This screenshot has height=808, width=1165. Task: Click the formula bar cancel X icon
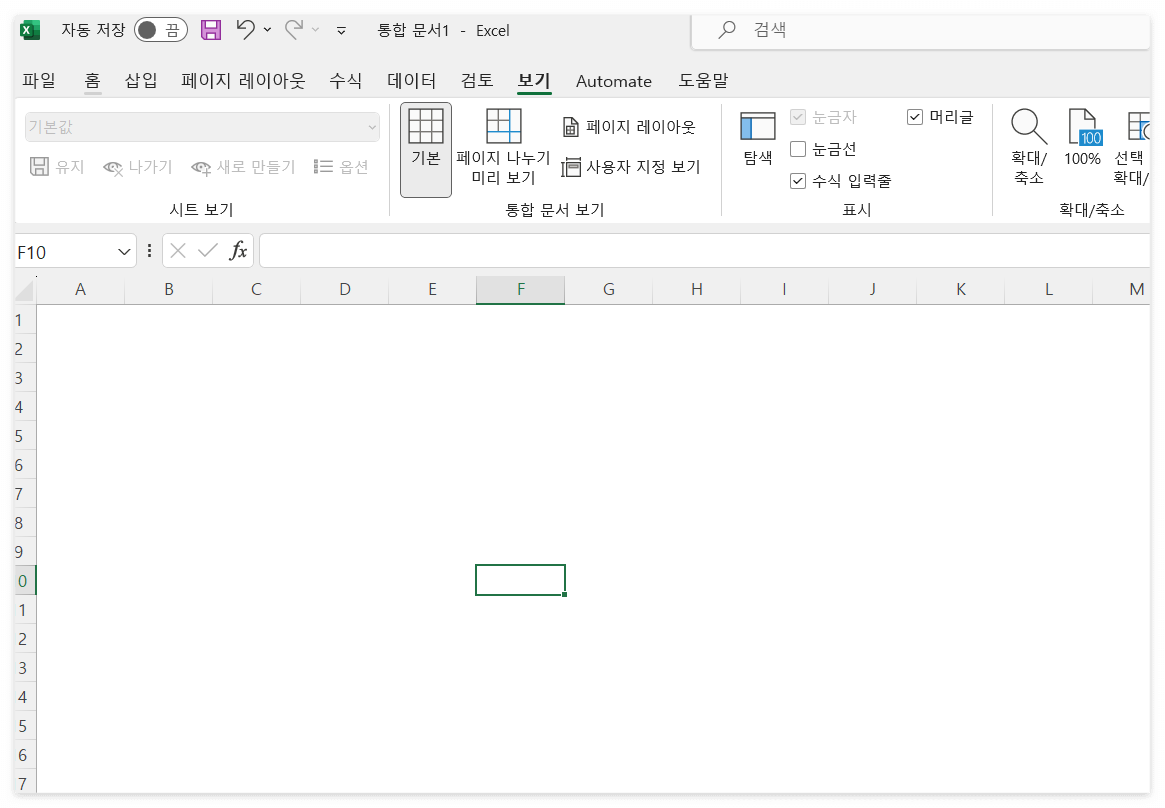(x=178, y=251)
